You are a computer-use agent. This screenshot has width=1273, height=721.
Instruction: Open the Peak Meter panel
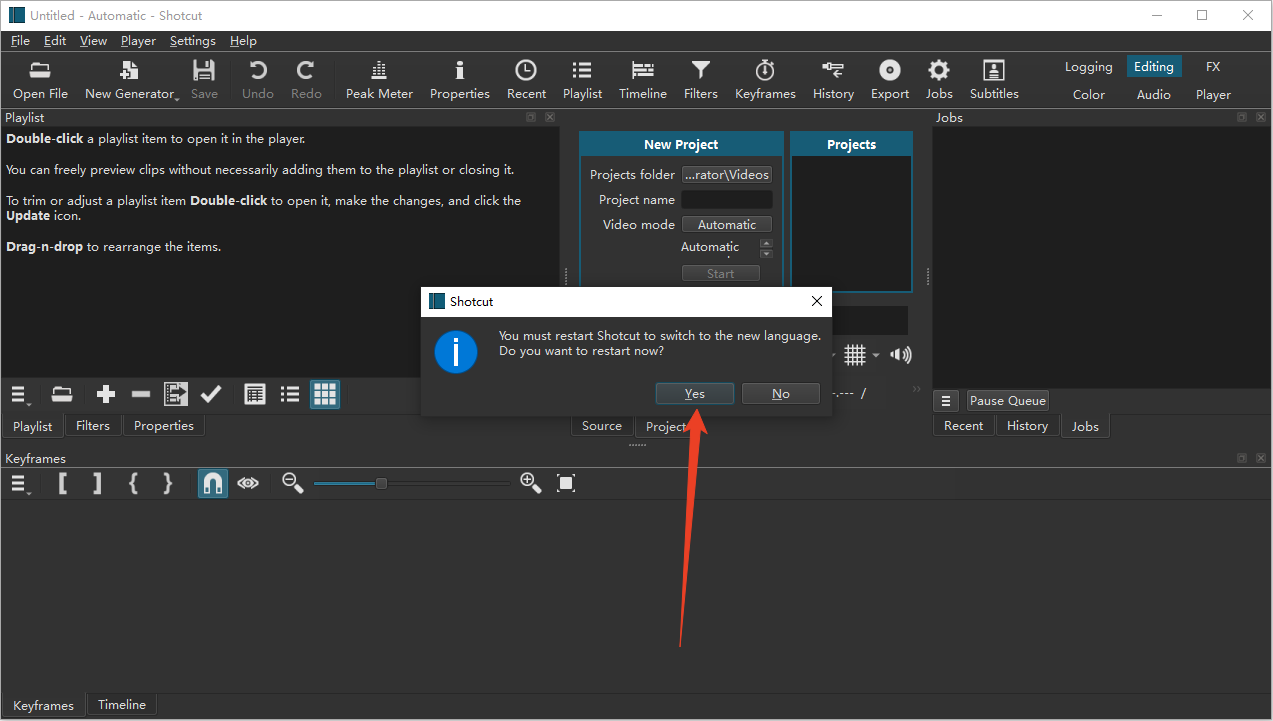tap(379, 79)
